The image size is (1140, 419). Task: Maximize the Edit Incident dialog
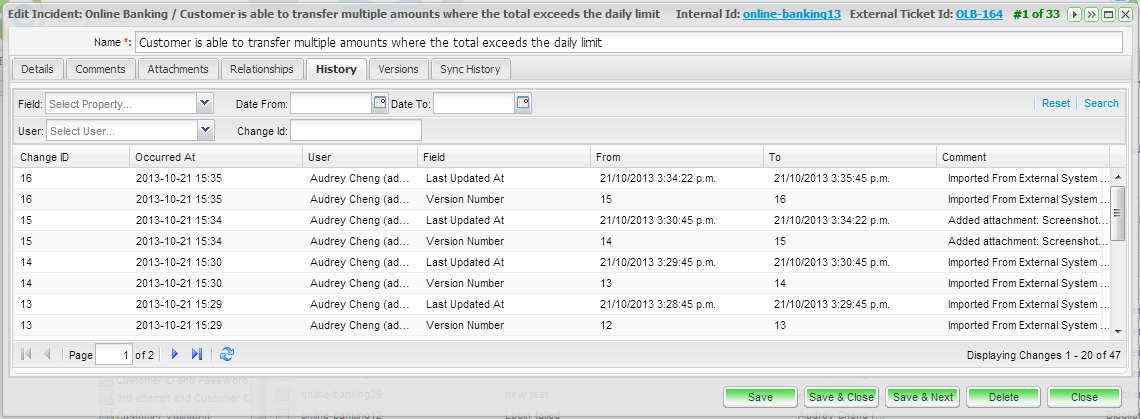click(x=1108, y=15)
